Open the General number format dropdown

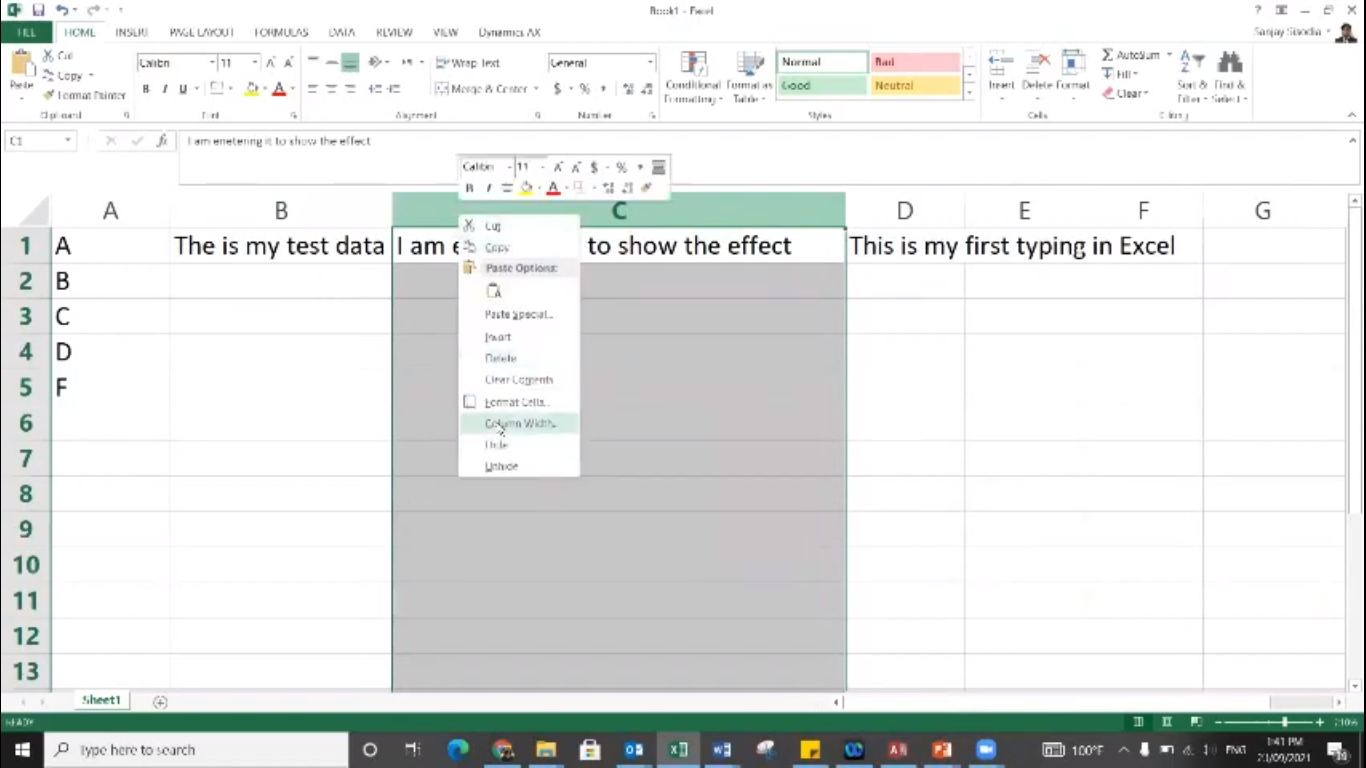[650, 63]
